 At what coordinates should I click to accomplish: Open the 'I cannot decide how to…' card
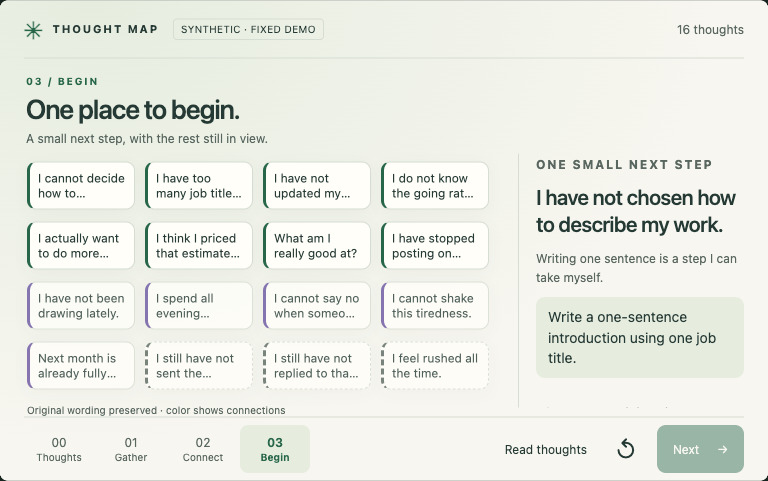click(x=80, y=186)
